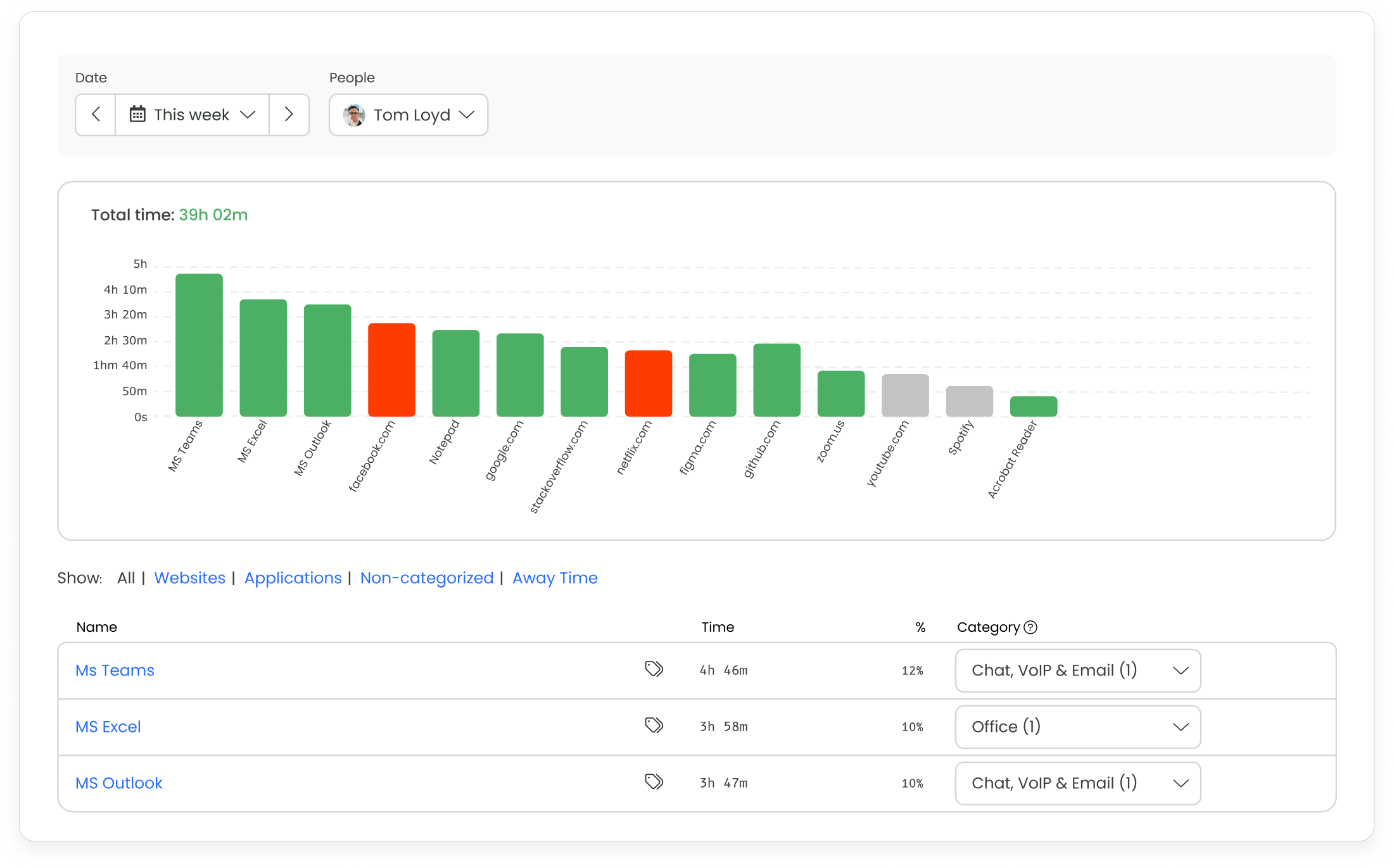Click the % column header
Screen dimensions: 1394x868
click(x=920, y=627)
